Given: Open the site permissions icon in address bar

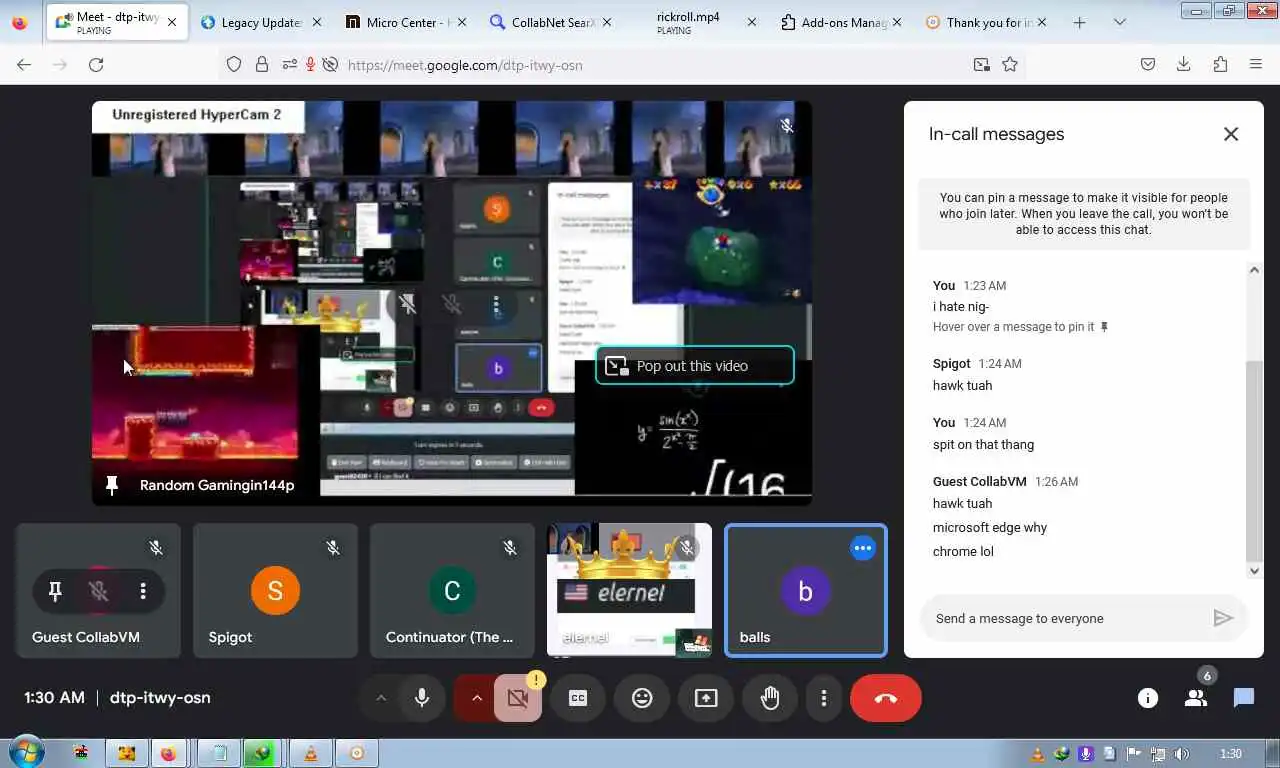Looking at the screenshot, I should point(289,64).
